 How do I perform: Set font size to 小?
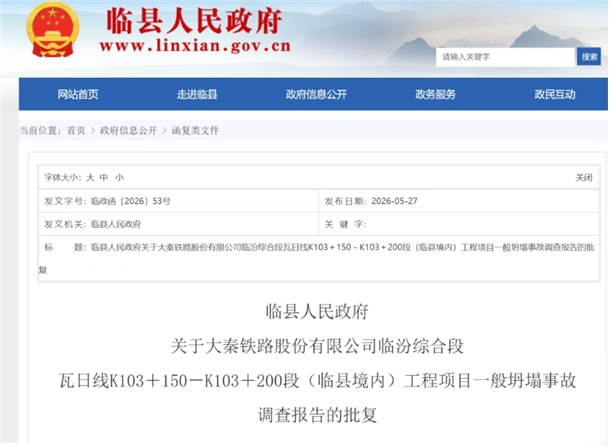[119, 177]
